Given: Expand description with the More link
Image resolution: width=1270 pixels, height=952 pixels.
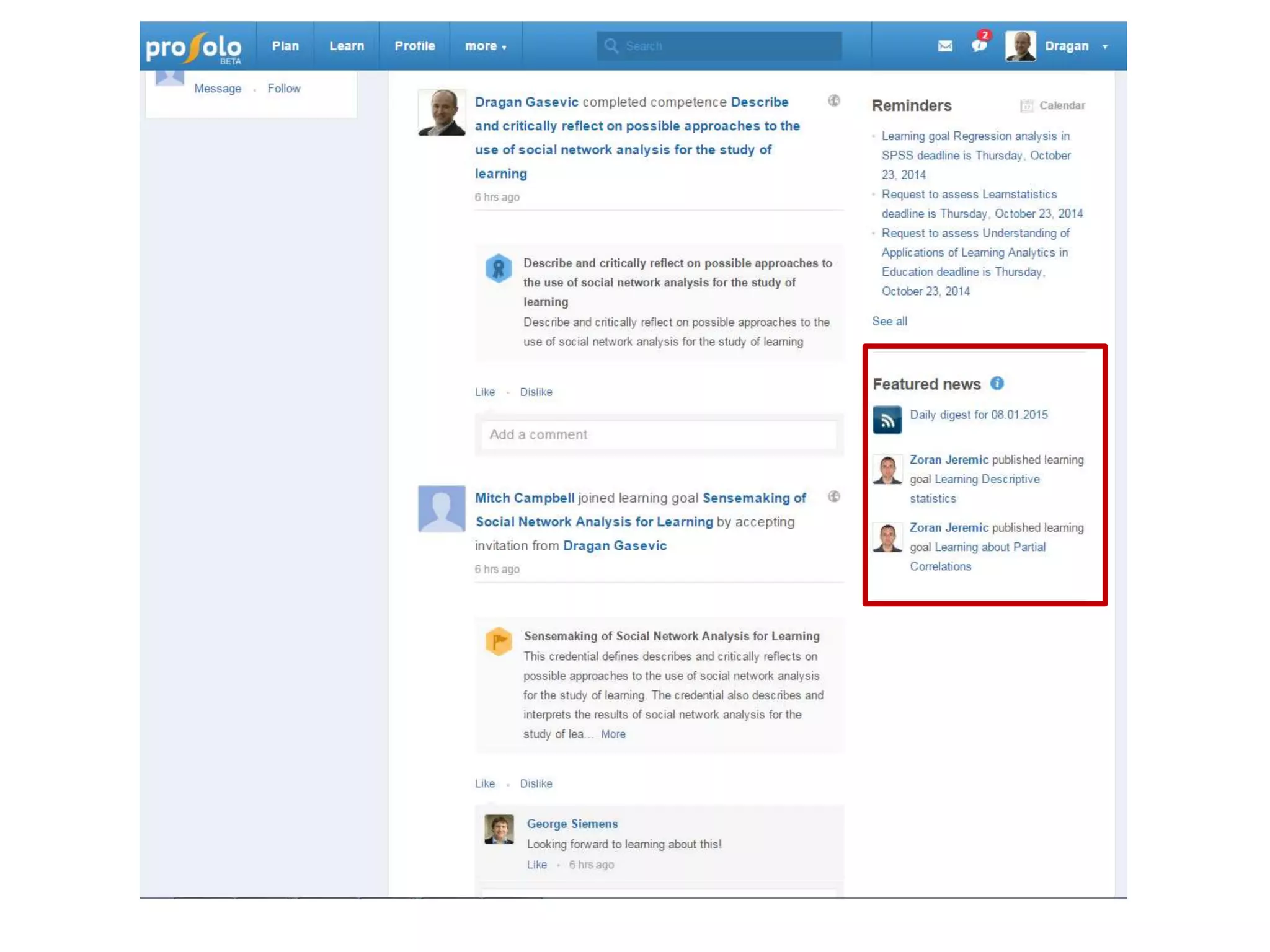Looking at the screenshot, I should (613, 734).
